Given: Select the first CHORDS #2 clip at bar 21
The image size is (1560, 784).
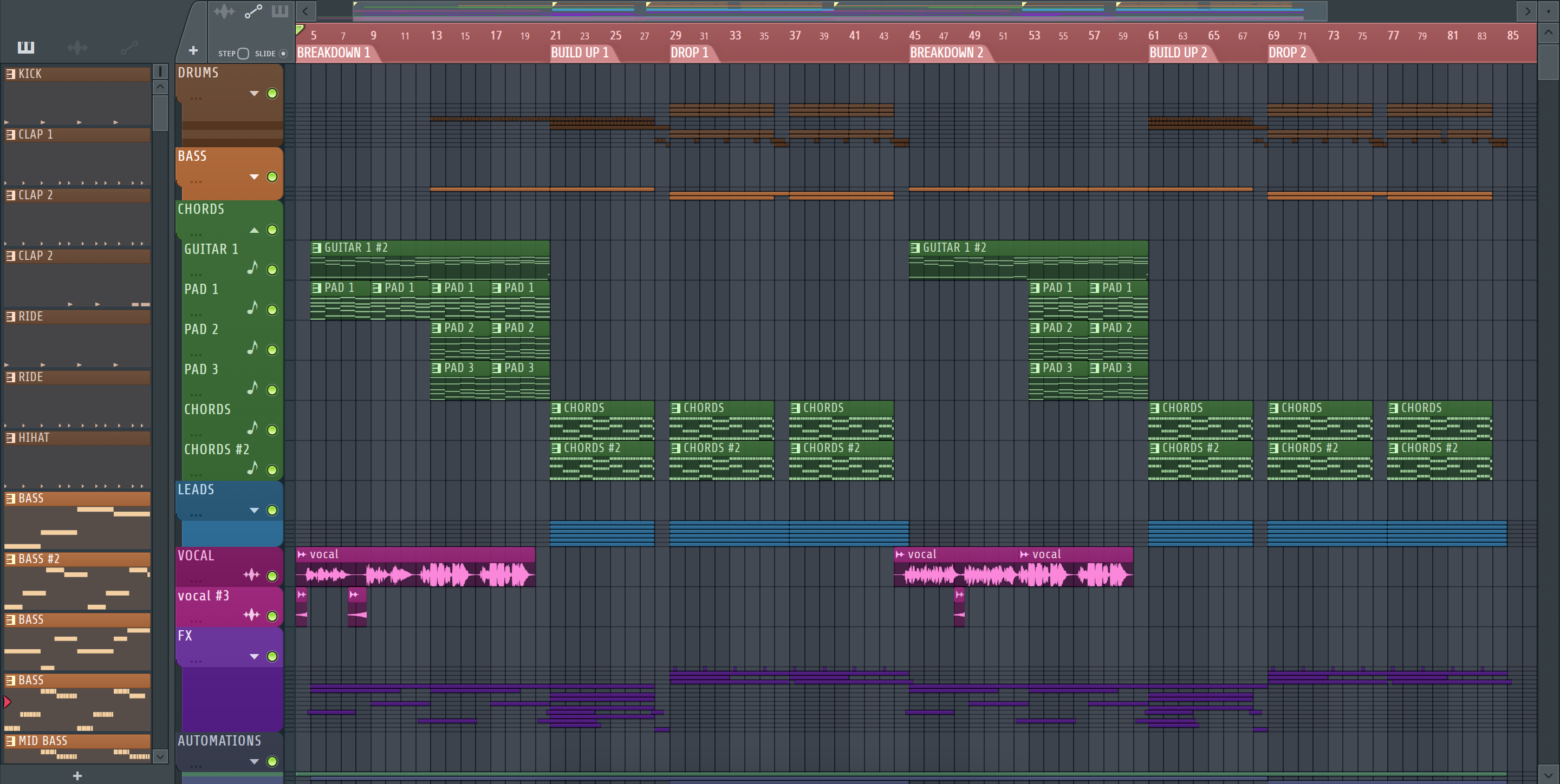Looking at the screenshot, I should point(602,461).
